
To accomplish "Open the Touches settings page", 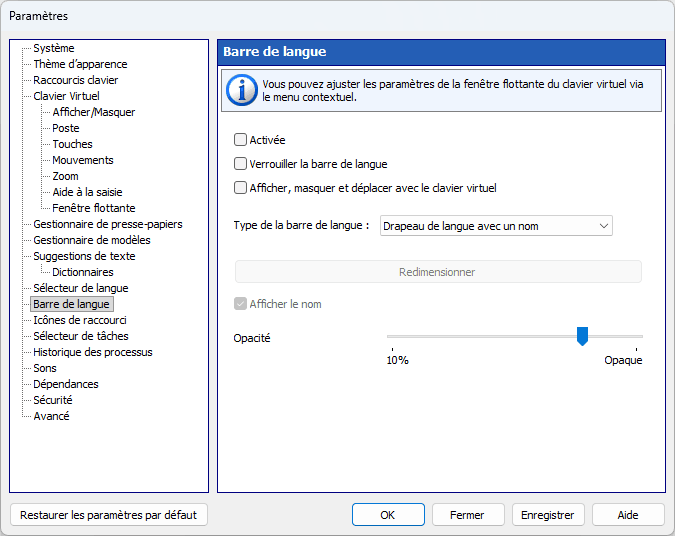I will [72, 144].
